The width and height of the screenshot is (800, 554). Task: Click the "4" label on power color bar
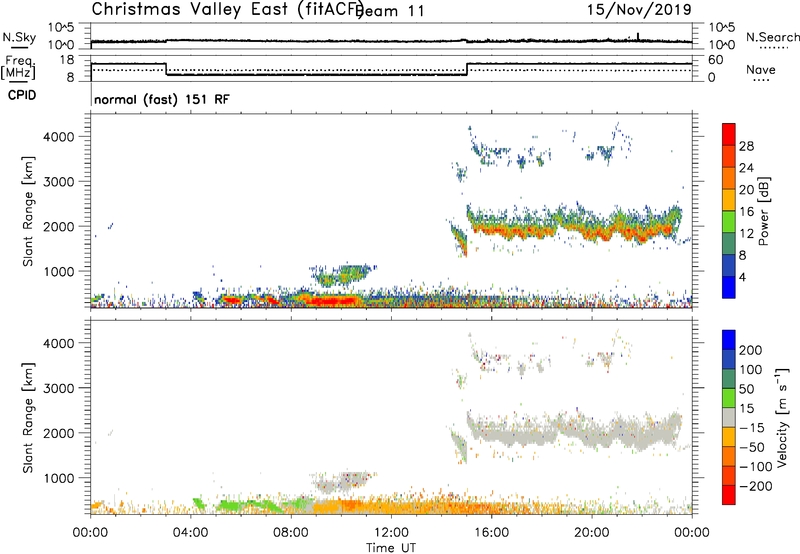pyautogui.click(x=743, y=277)
